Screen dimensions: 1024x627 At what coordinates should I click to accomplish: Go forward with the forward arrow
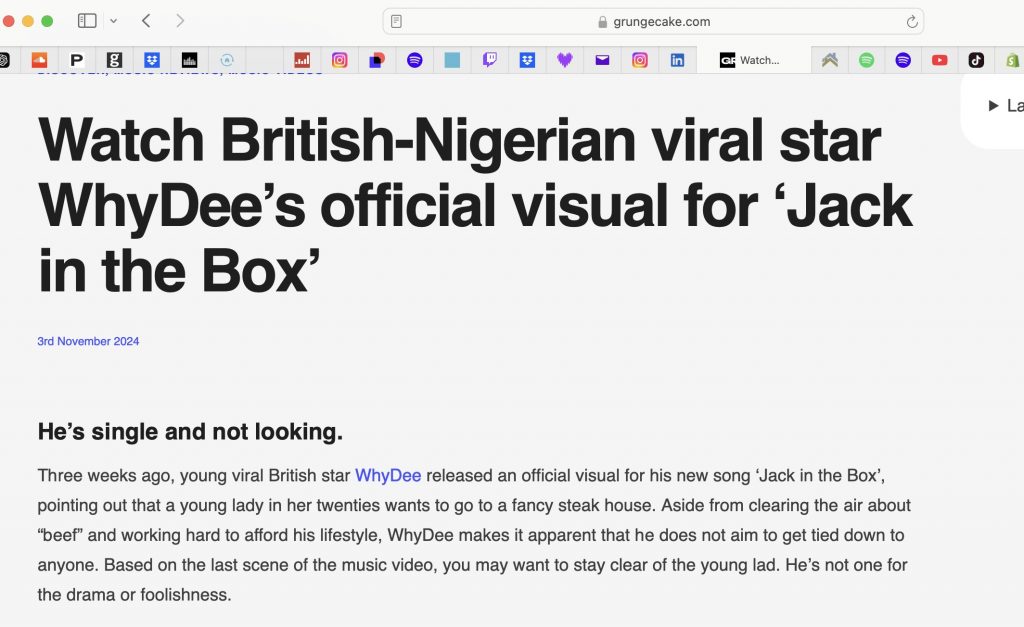(180, 21)
